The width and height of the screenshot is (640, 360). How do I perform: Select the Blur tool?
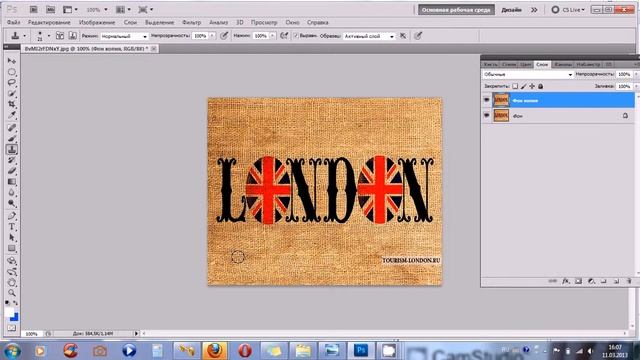(11, 193)
